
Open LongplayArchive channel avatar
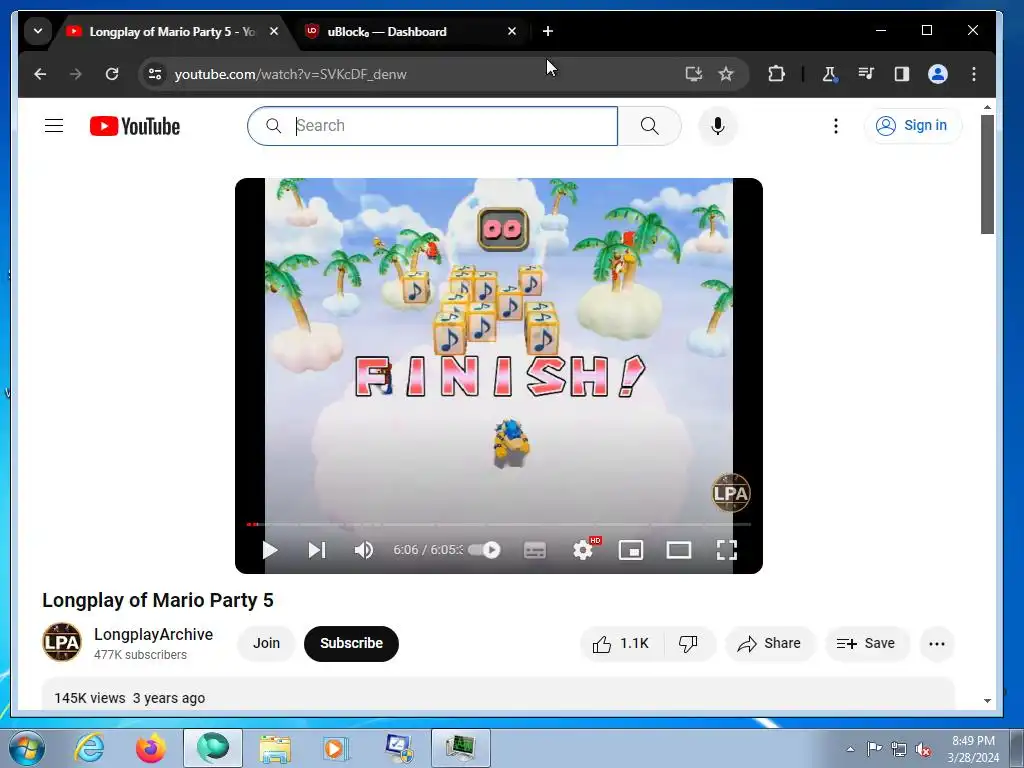(x=62, y=642)
